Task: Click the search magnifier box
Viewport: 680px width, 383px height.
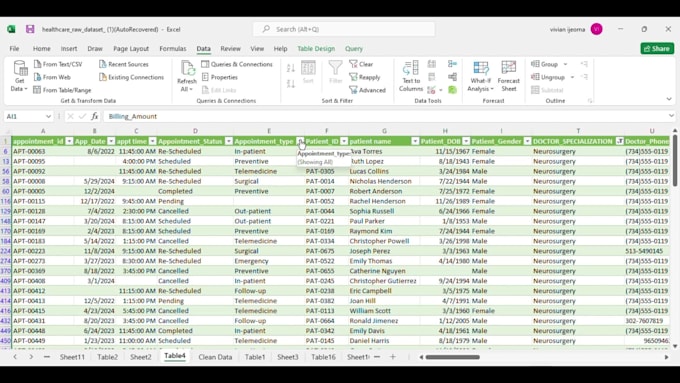Action: point(344,29)
